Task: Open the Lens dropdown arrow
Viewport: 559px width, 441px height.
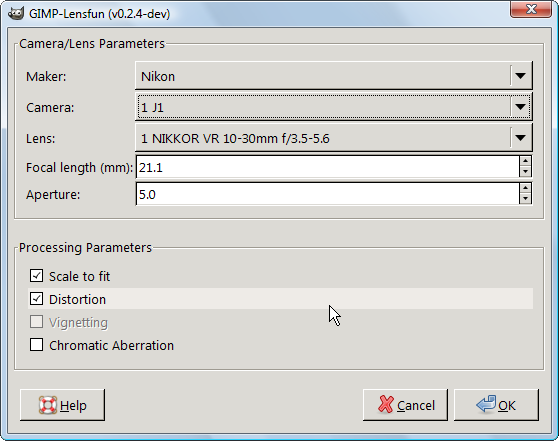Action: coord(520,138)
